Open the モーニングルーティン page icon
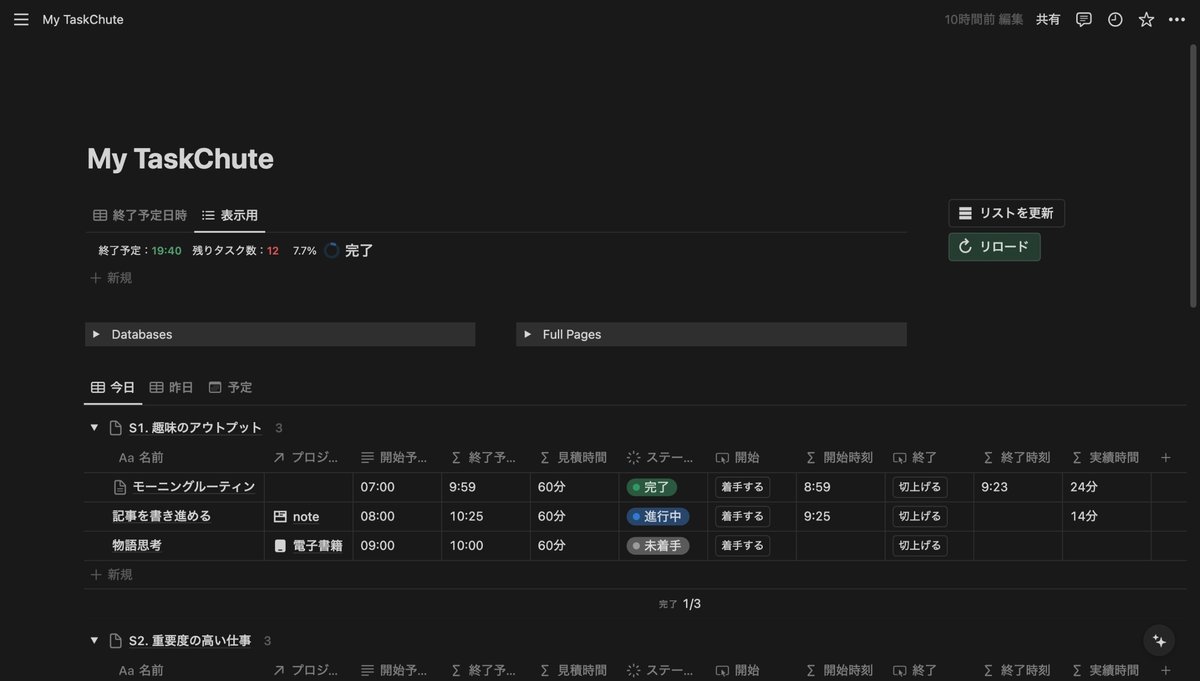This screenshot has height=681, width=1200. click(120, 487)
